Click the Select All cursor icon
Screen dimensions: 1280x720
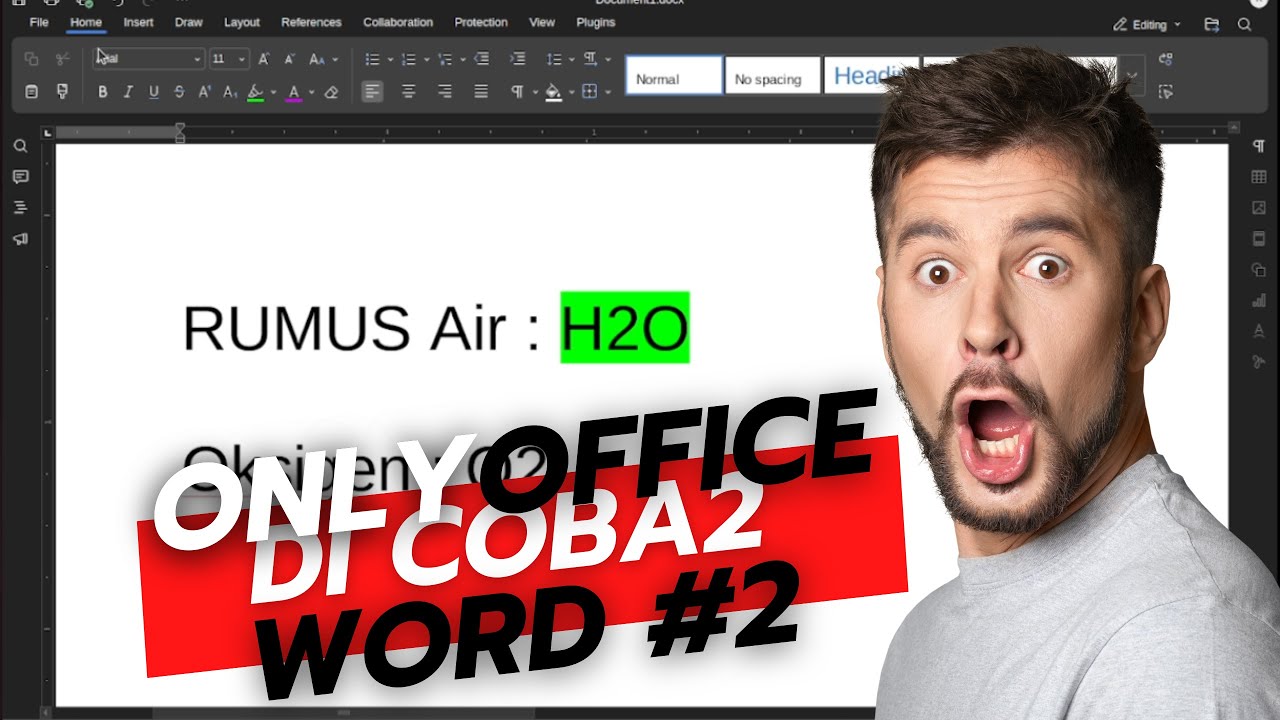(x=1165, y=92)
